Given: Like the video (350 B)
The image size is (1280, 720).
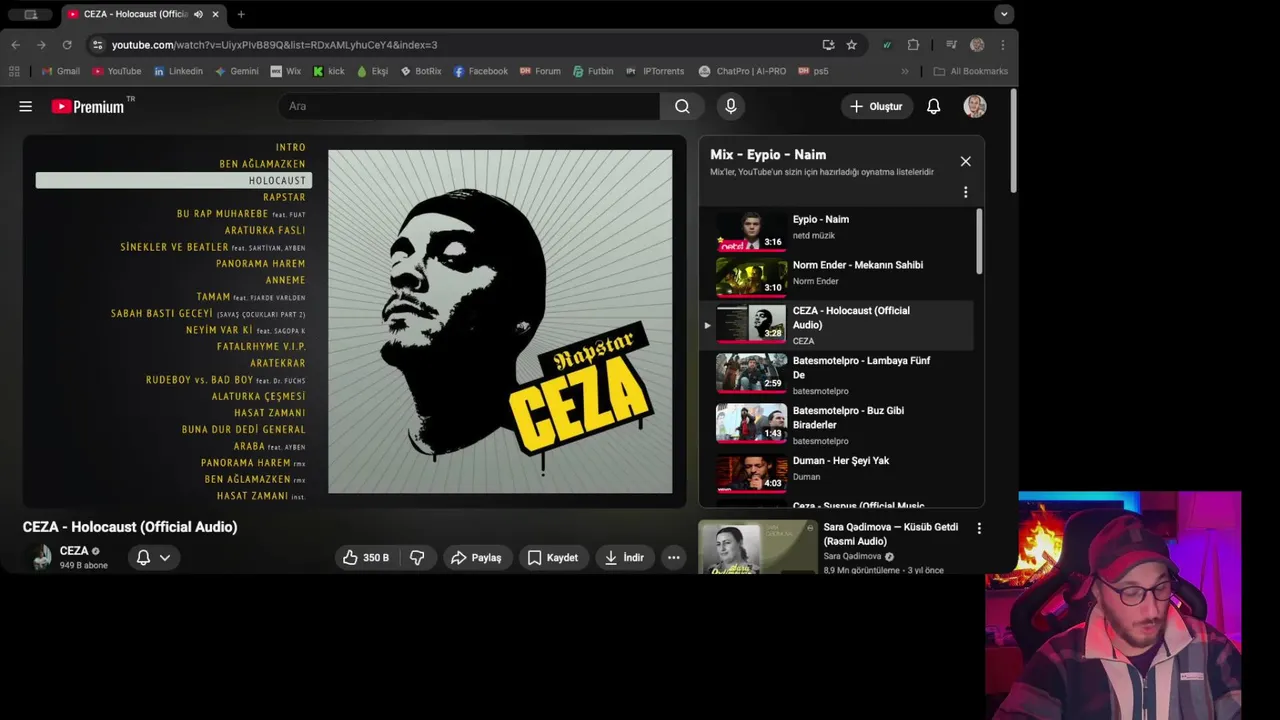Looking at the screenshot, I should [x=366, y=557].
